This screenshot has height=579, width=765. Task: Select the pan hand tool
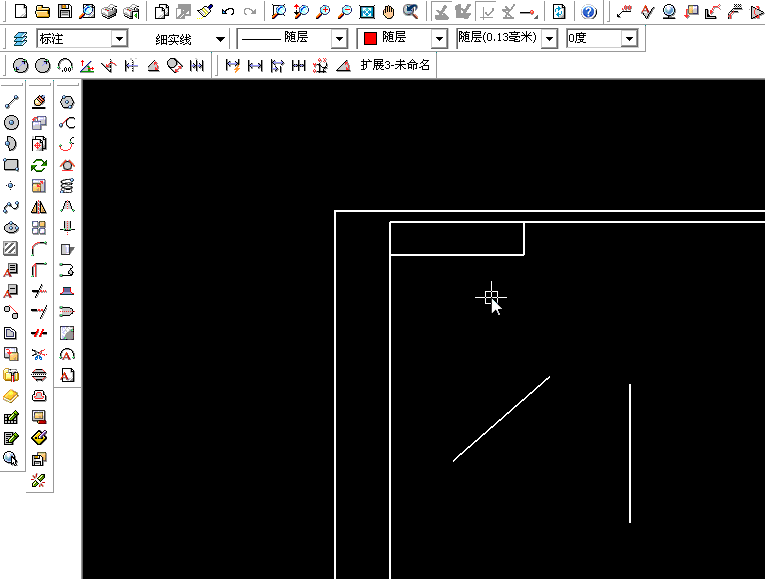(x=388, y=11)
